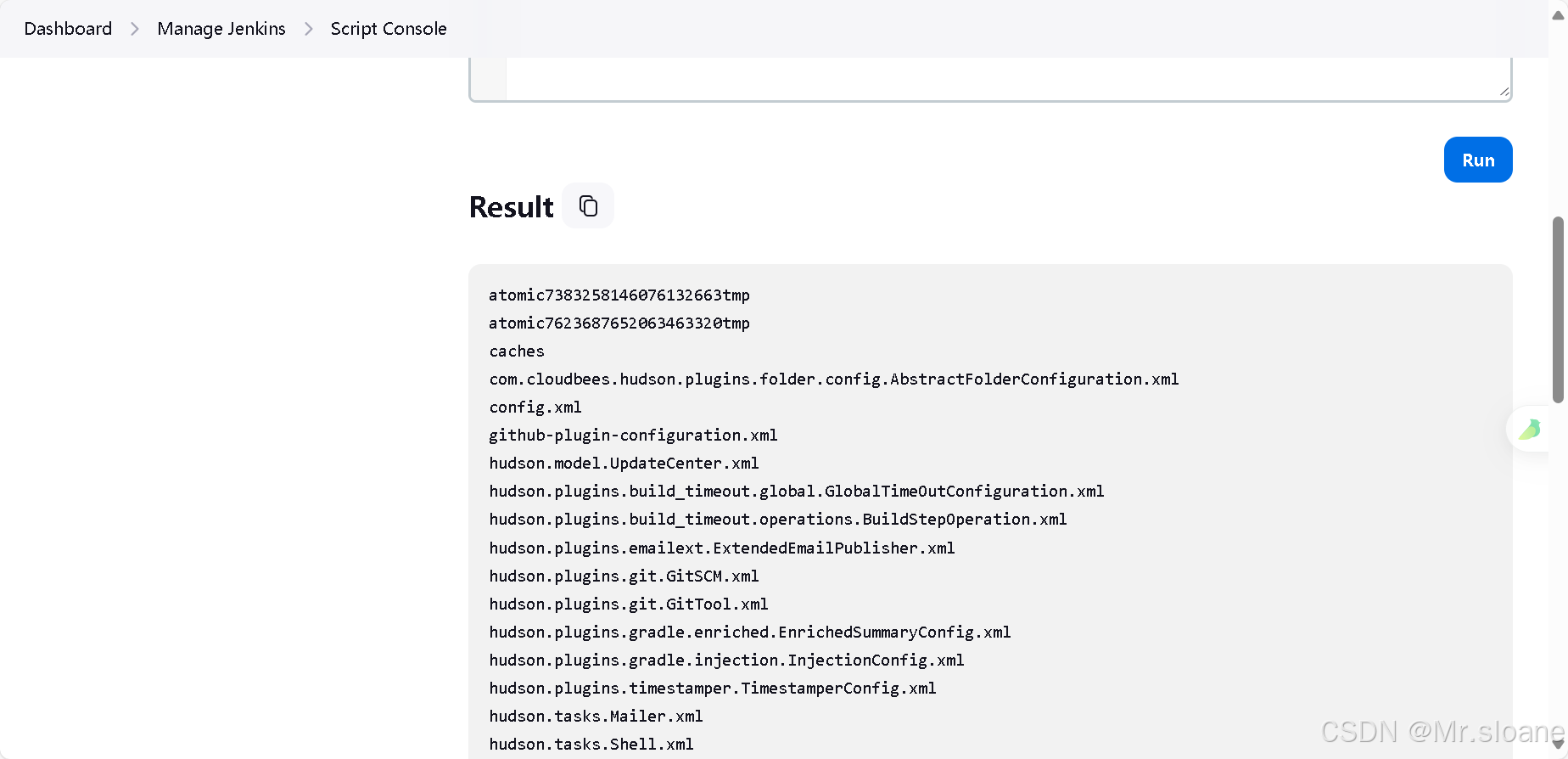Run the script
Image resolution: width=1568 pixels, height=759 pixels.
coord(1477,160)
